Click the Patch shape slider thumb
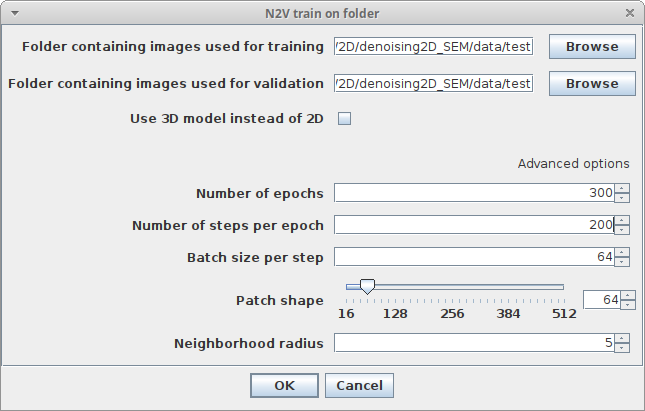This screenshot has height=411, width=645. 367,286
